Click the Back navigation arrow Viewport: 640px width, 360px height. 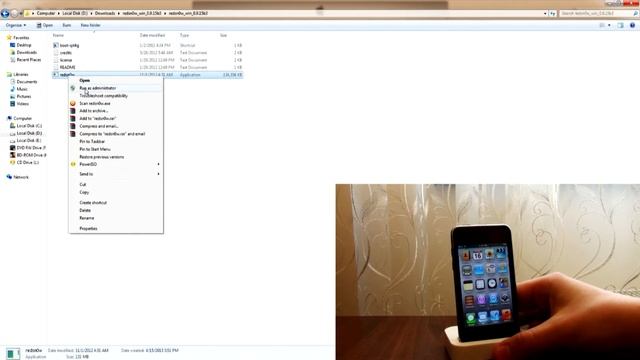pyautogui.click(x=5, y=13)
